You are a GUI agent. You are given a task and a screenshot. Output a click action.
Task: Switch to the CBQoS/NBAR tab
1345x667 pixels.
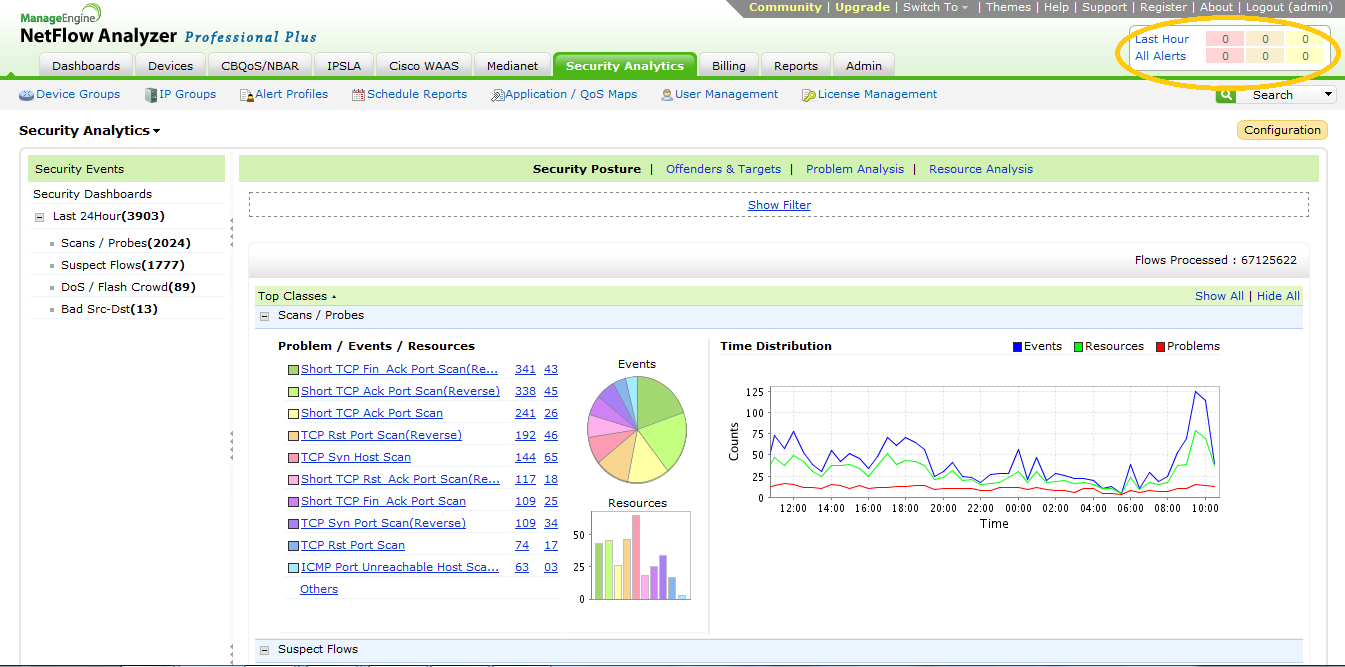tap(260, 66)
